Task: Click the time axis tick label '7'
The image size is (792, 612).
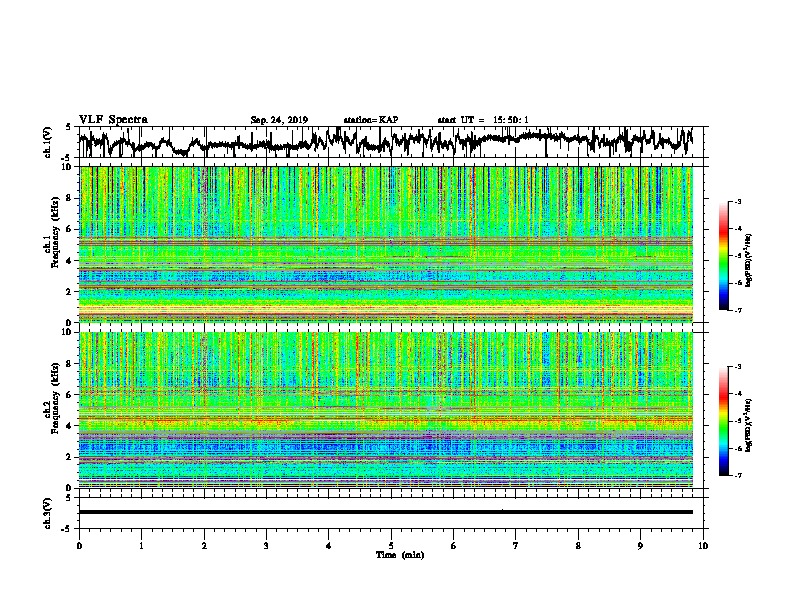Action: (516, 545)
